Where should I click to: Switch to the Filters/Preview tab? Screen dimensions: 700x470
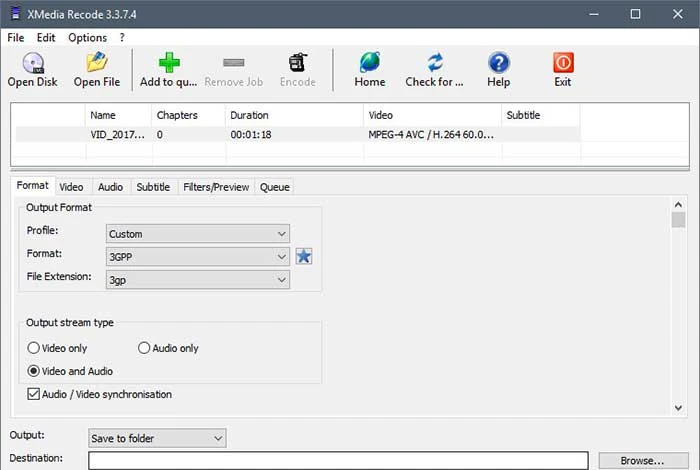217,187
